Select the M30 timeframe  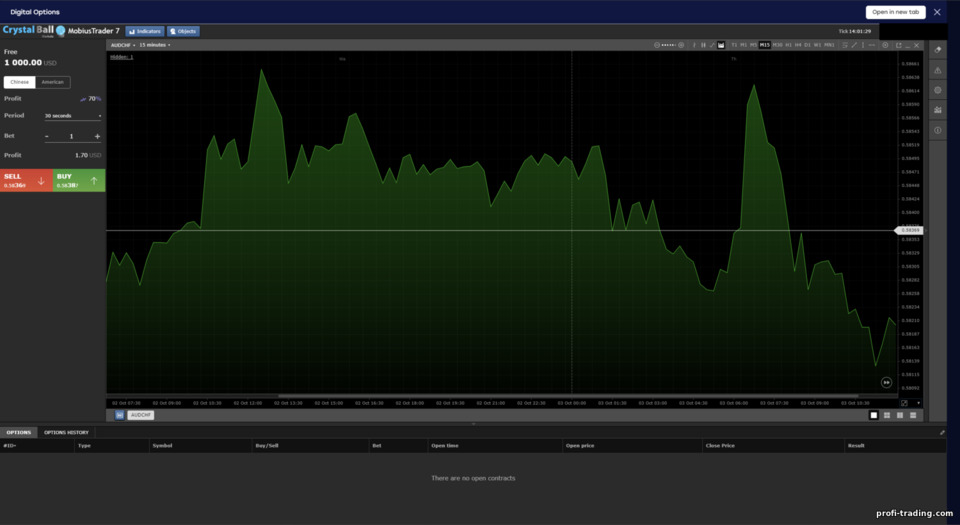[778, 45]
